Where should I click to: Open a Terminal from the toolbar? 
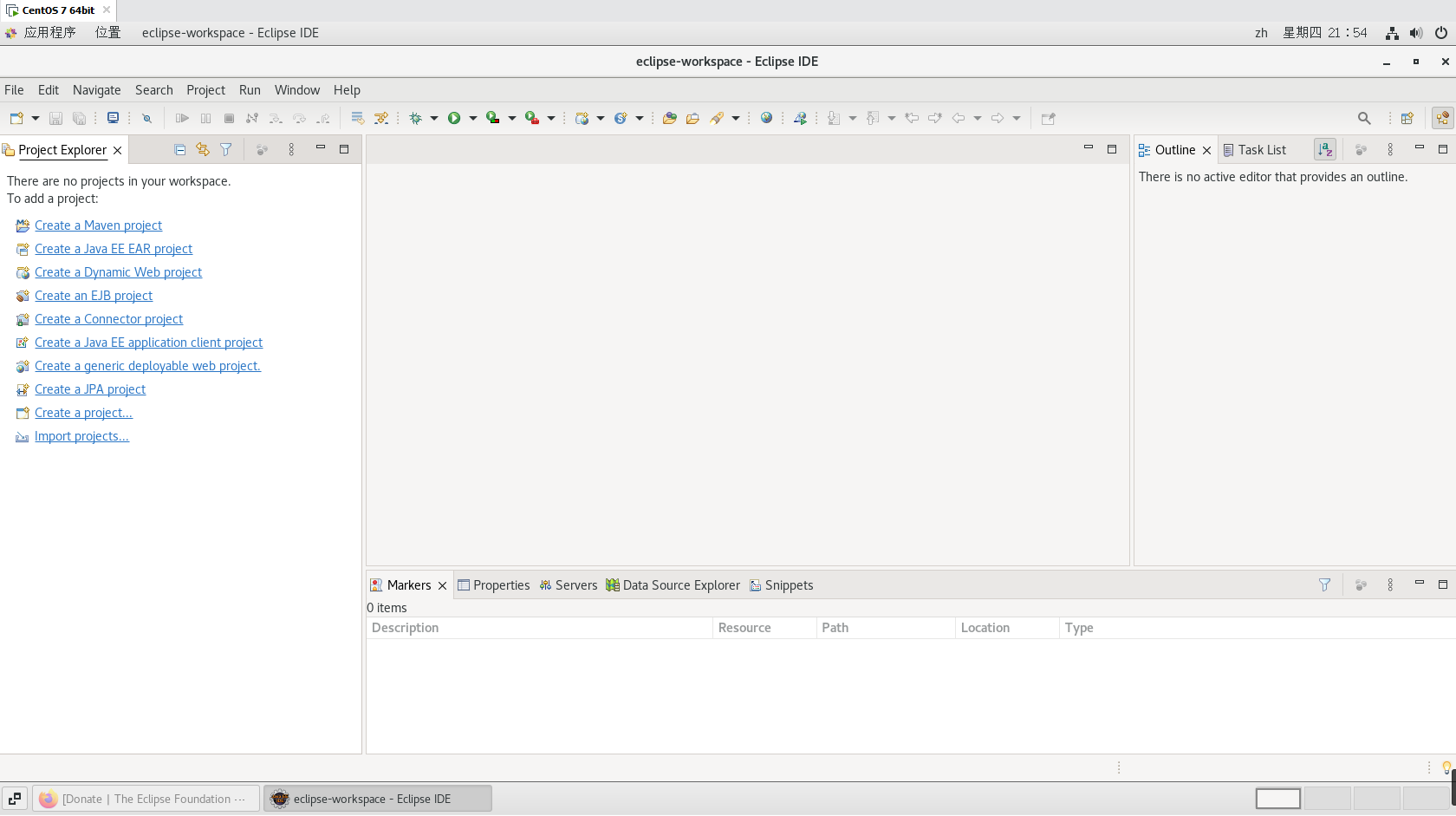point(113,118)
